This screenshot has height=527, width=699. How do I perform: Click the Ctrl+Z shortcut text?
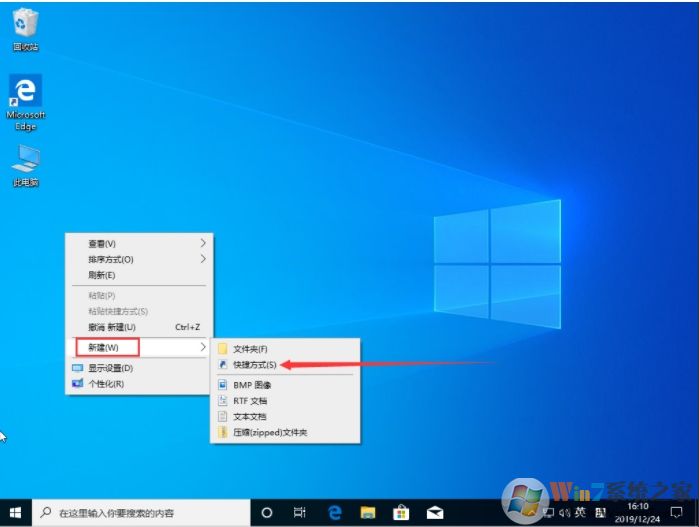[187, 327]
